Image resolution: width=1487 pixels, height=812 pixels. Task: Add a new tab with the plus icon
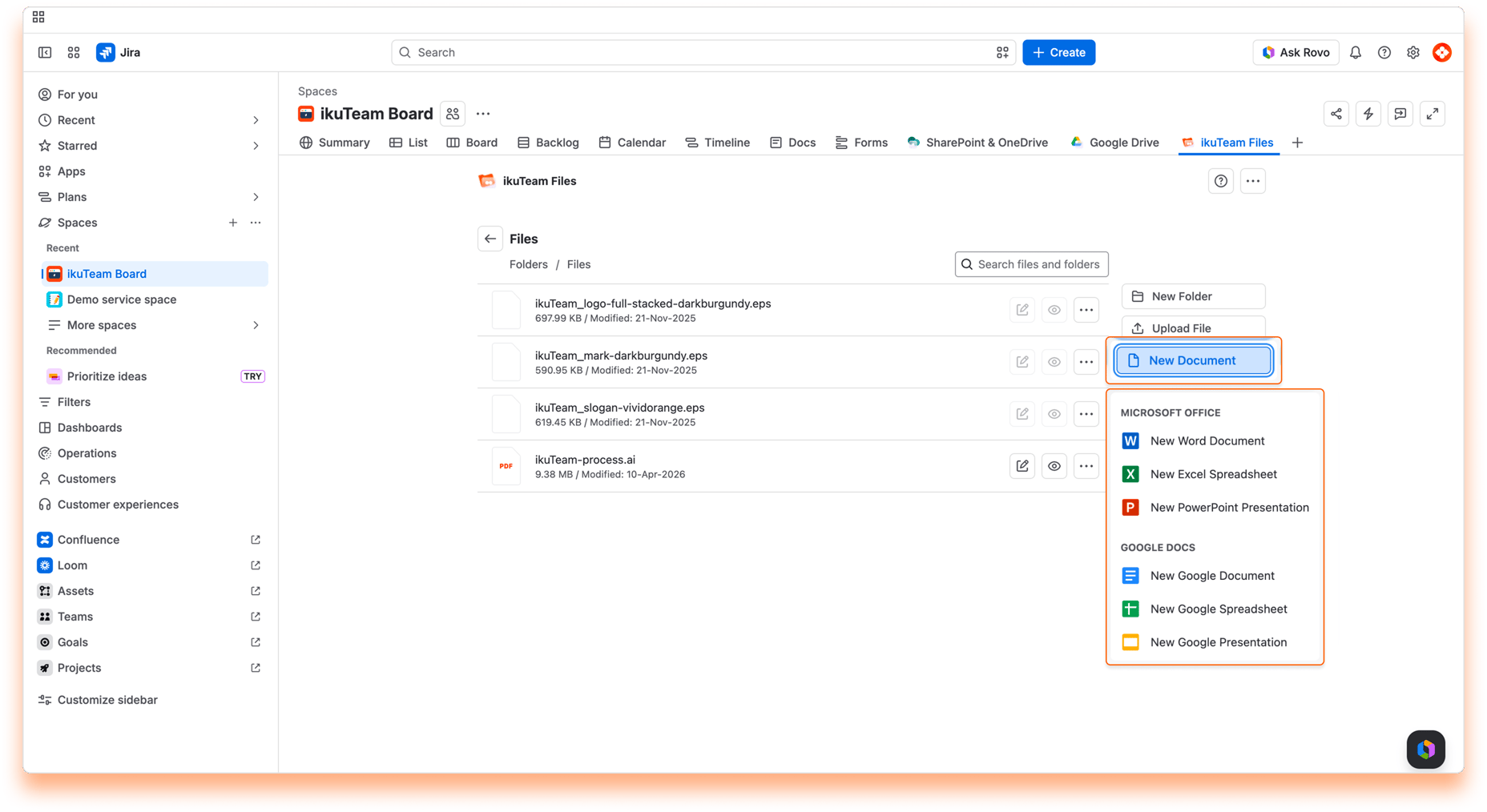1298,143
